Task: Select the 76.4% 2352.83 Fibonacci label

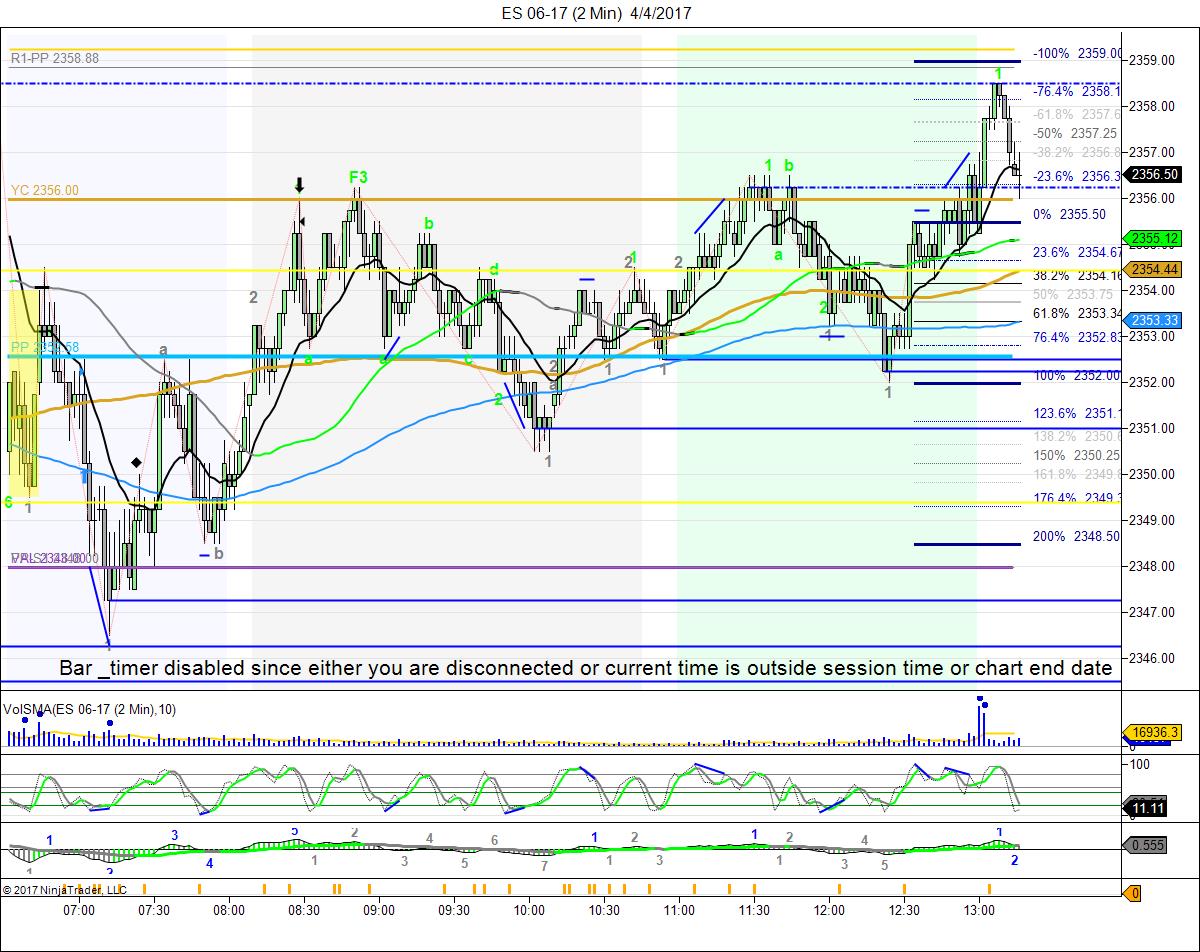Action: pyautogui.click(x=1077, y=337)
